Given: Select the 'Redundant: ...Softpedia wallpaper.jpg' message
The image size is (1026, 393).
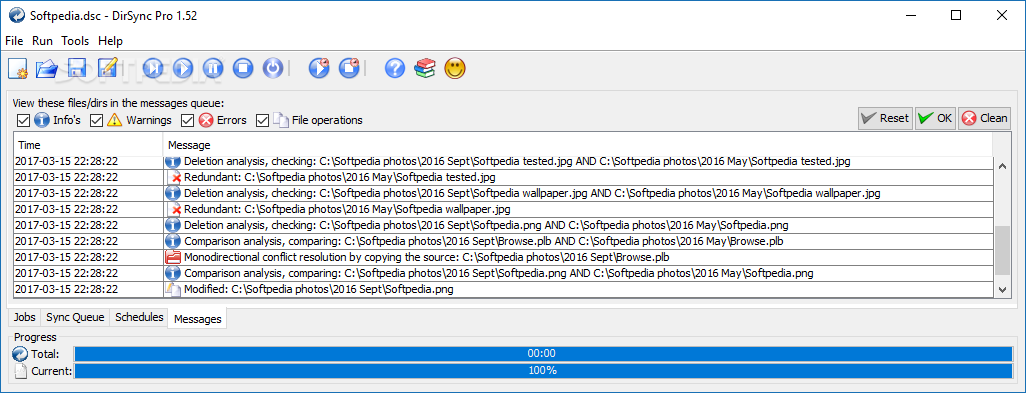Looking at the screenshot, I should pyautogui.click(x=578, y=209).
